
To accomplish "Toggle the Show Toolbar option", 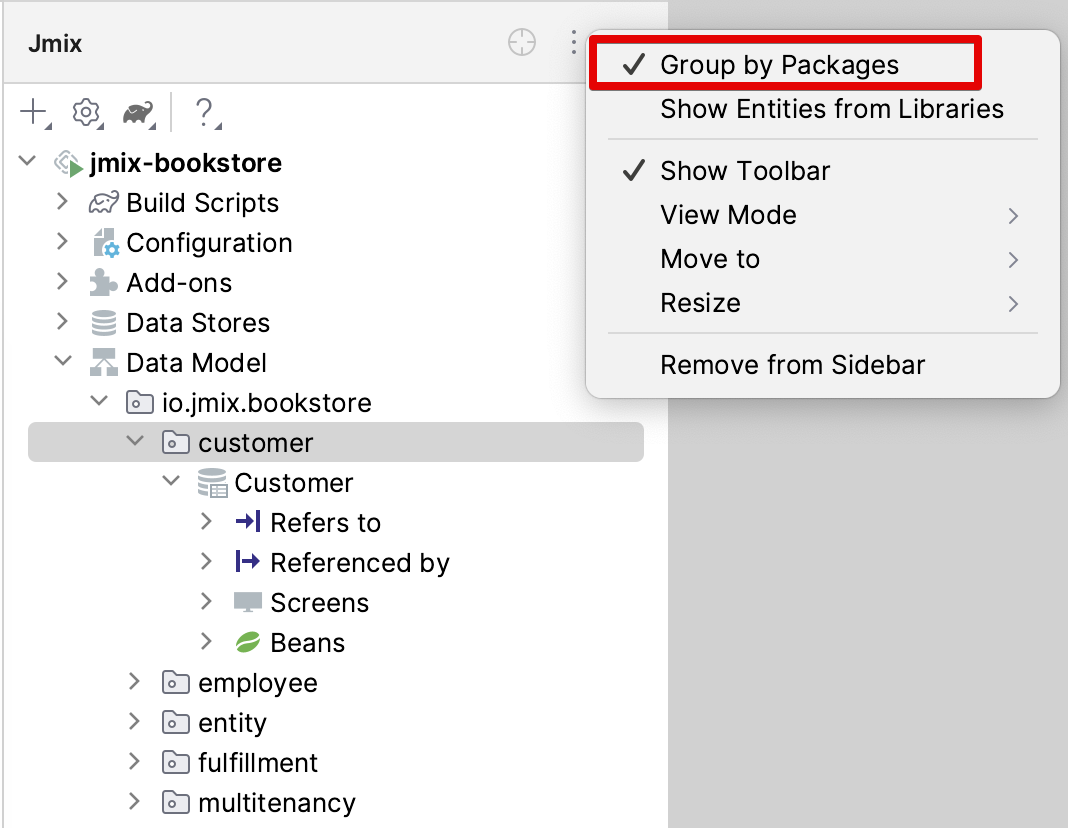I will [823, 170].
